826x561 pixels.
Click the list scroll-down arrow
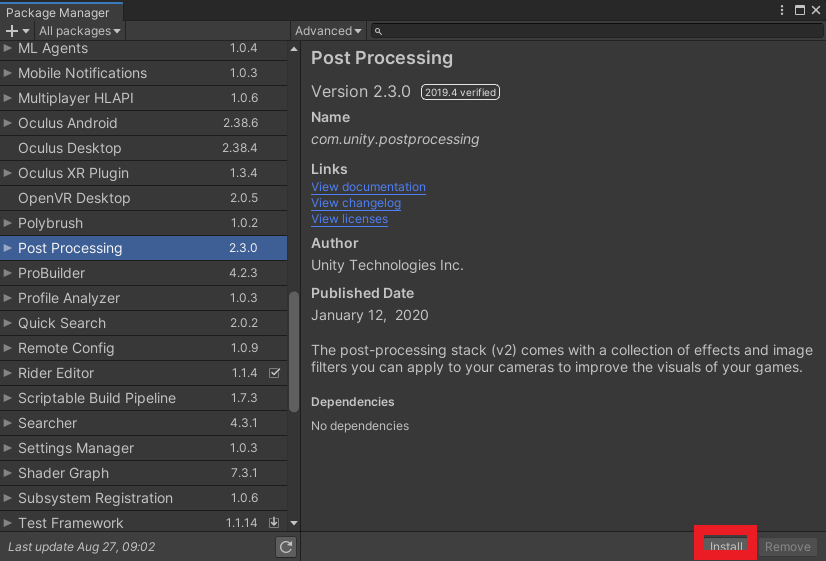click(294, 523)
